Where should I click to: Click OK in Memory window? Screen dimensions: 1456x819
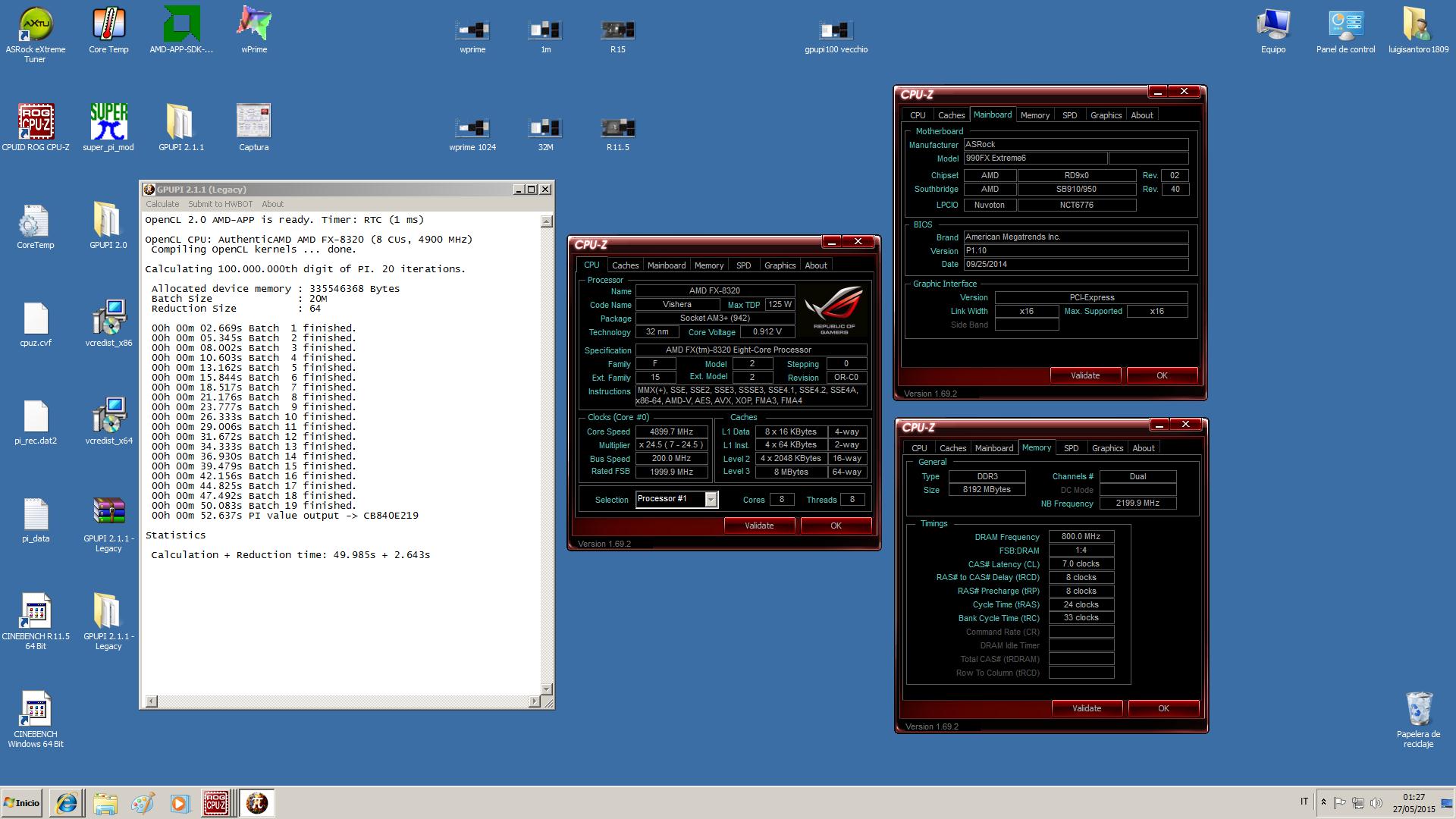[1163, 708]
